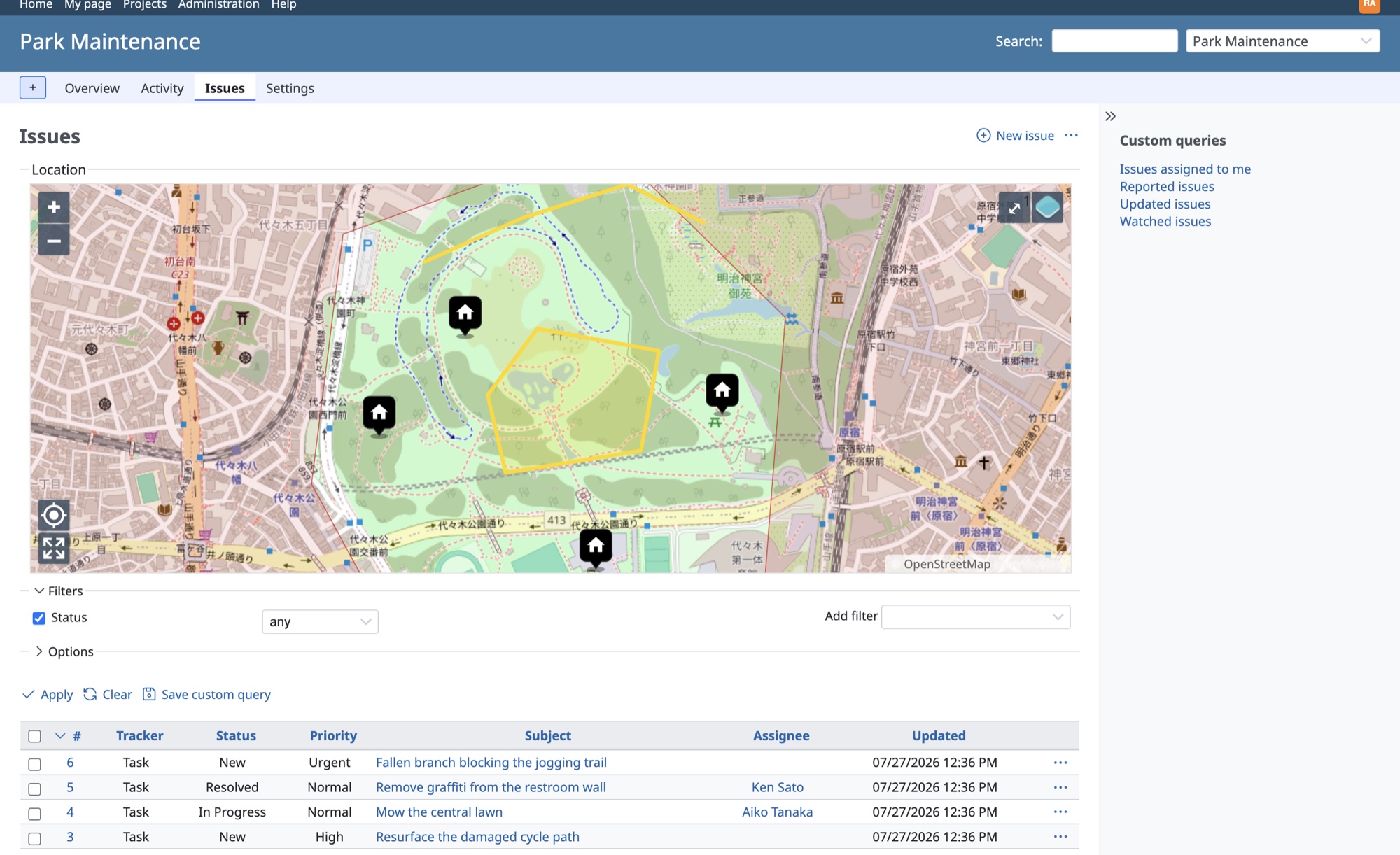Go to Administration
1400x855 pixels.
pos(218,5)
